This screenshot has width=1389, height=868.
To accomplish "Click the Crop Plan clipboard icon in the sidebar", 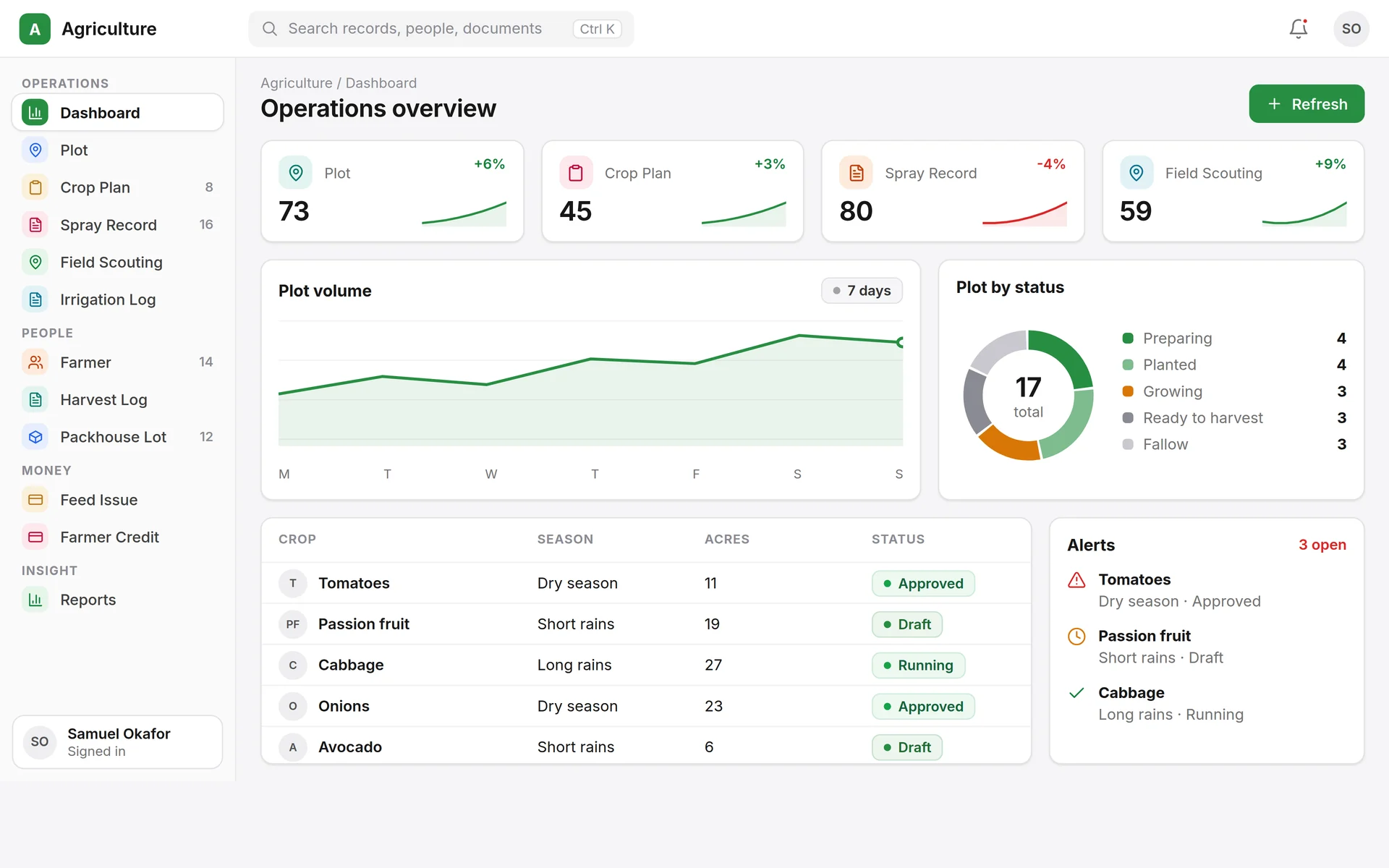I will coord(35,187).
